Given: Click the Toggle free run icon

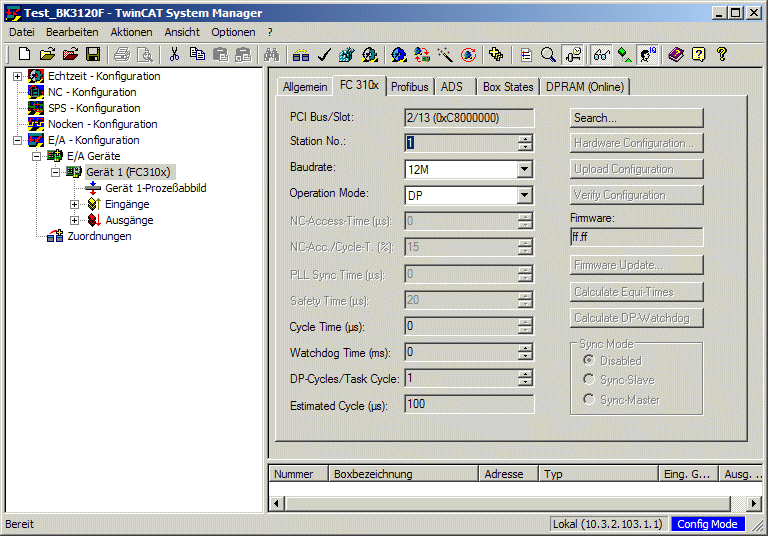Looking at the screenshot, I should click(468, 54).
